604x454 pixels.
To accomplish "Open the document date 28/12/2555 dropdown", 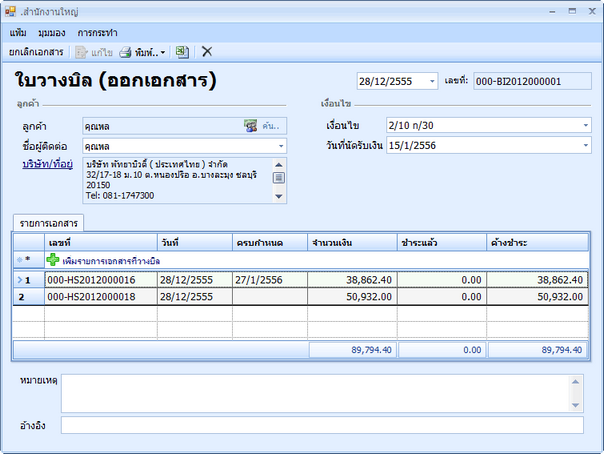I will (432, 81).
